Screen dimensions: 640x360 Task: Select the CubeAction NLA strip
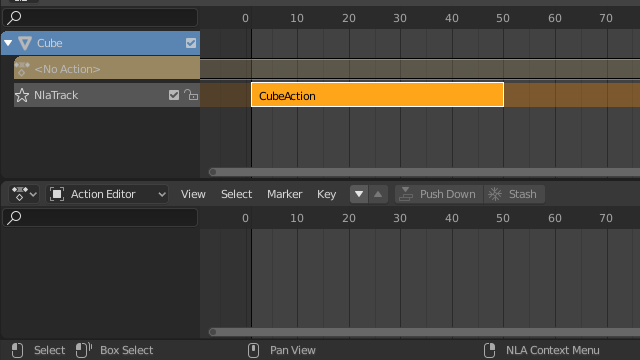click(x=378, y=95)
